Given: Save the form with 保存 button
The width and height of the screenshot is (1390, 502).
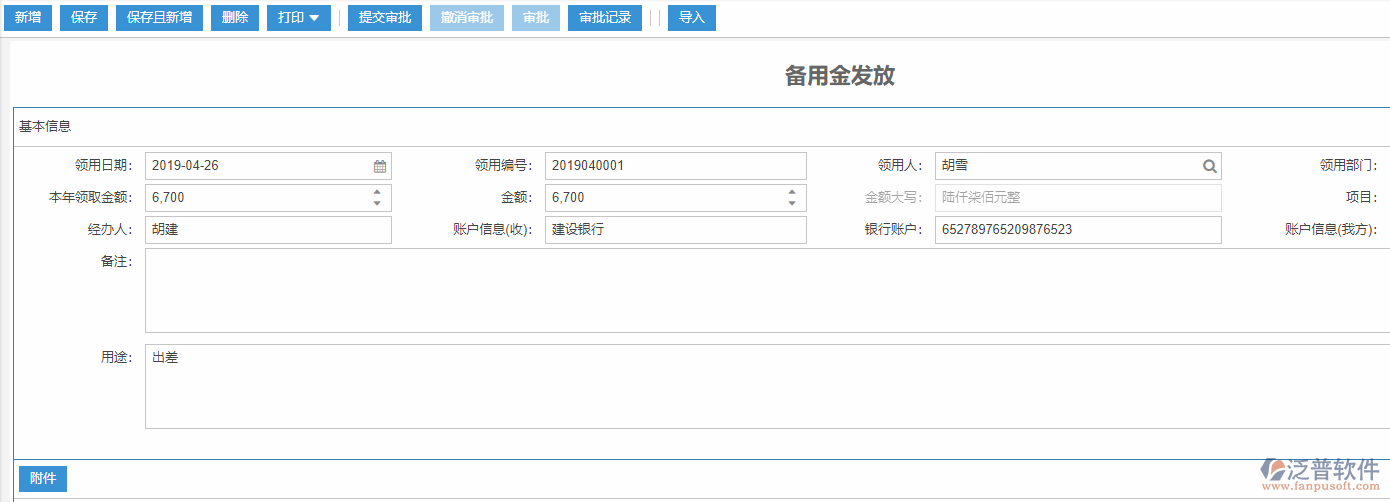Looking at the screenshot, I should 84,18.
